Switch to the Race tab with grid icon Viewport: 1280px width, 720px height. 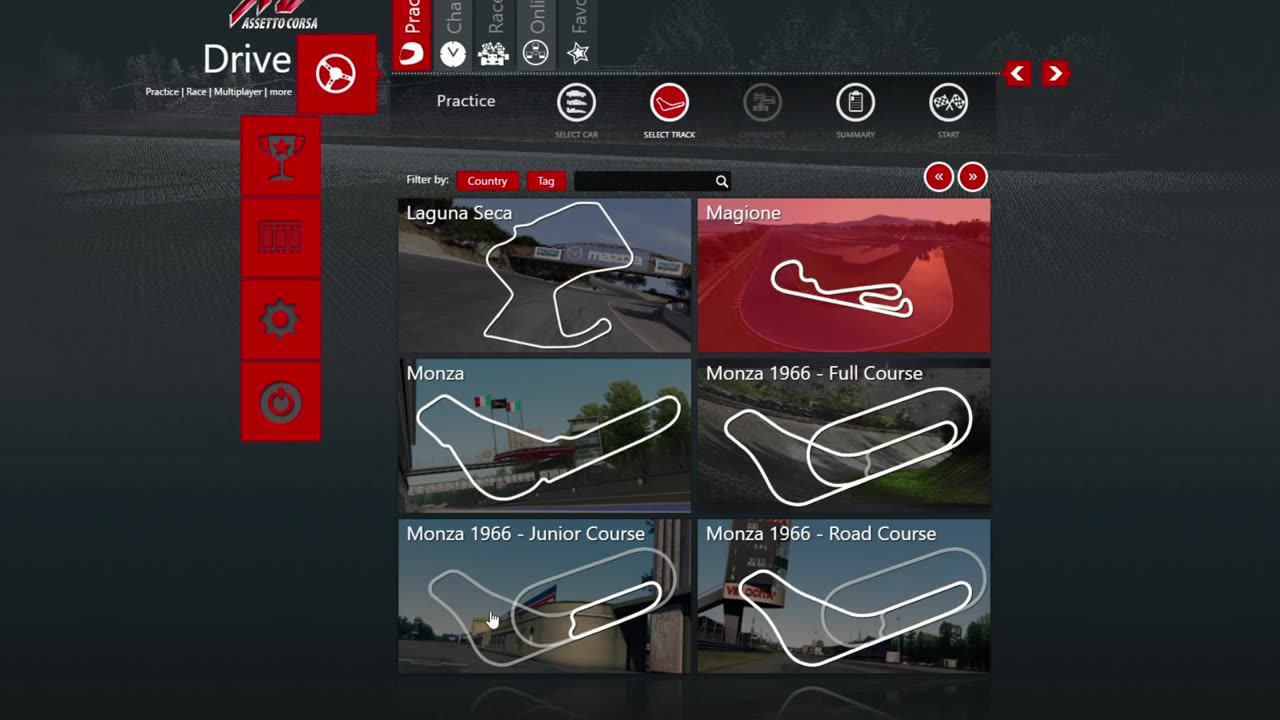pyautogui.click(x=494, y=35)
